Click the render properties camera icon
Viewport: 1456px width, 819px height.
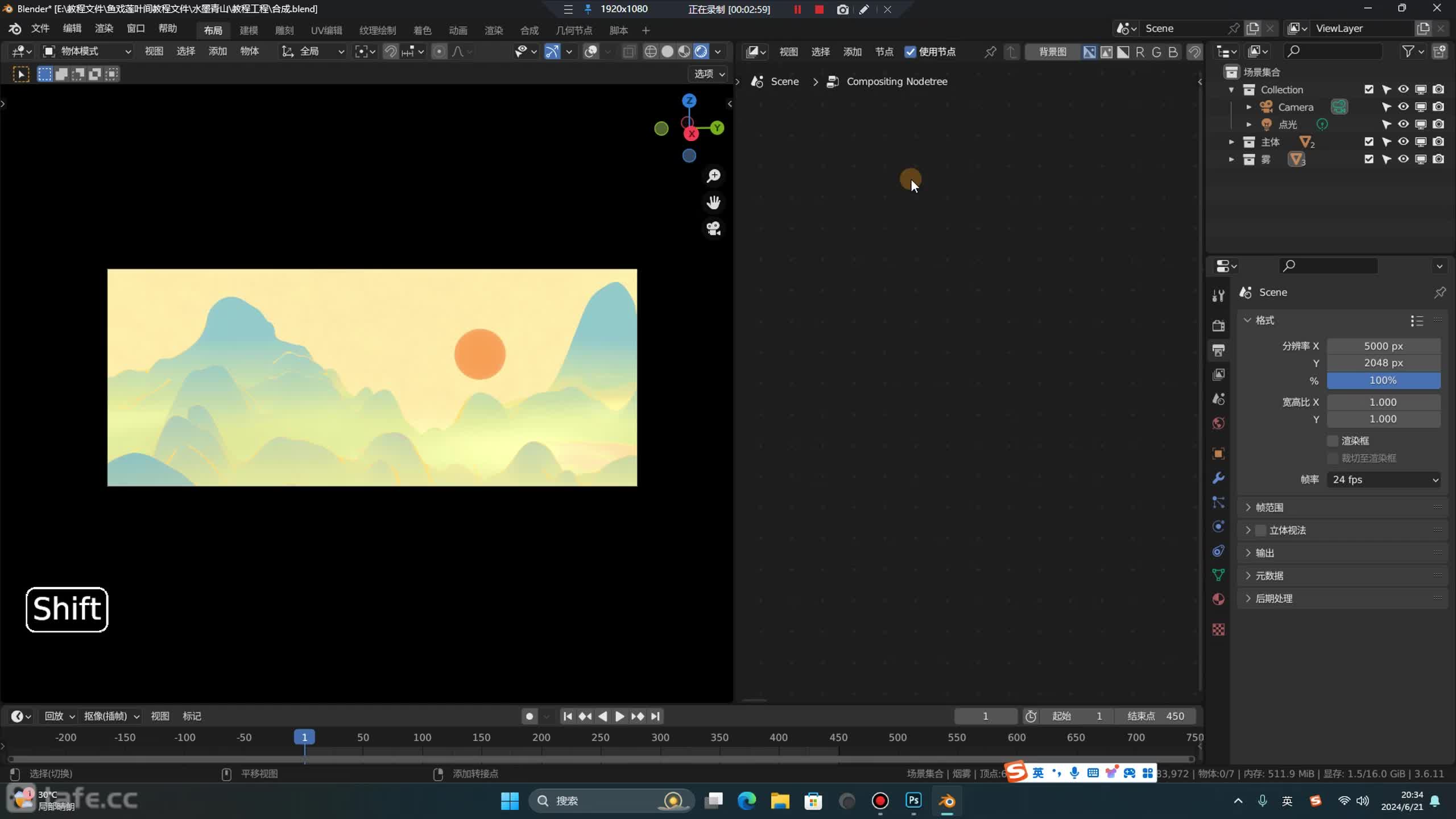[1218, 324]
